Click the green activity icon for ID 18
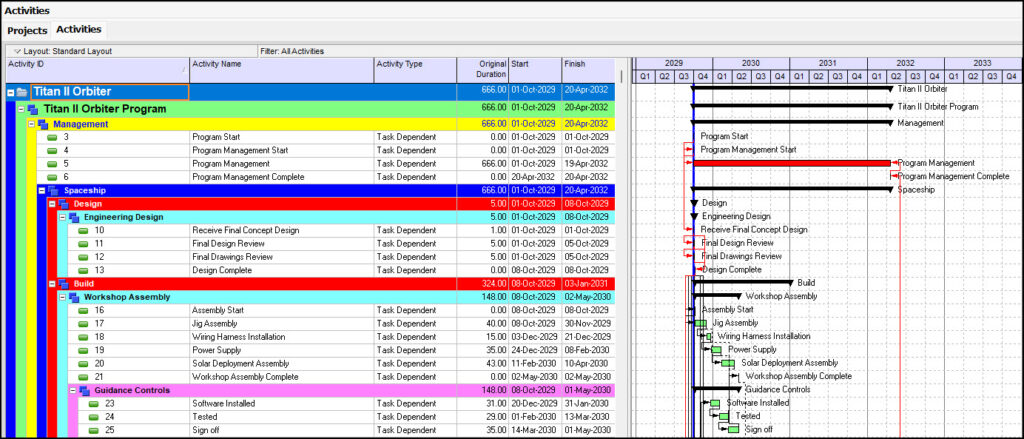1024x439 pixels. coord(84,337)
